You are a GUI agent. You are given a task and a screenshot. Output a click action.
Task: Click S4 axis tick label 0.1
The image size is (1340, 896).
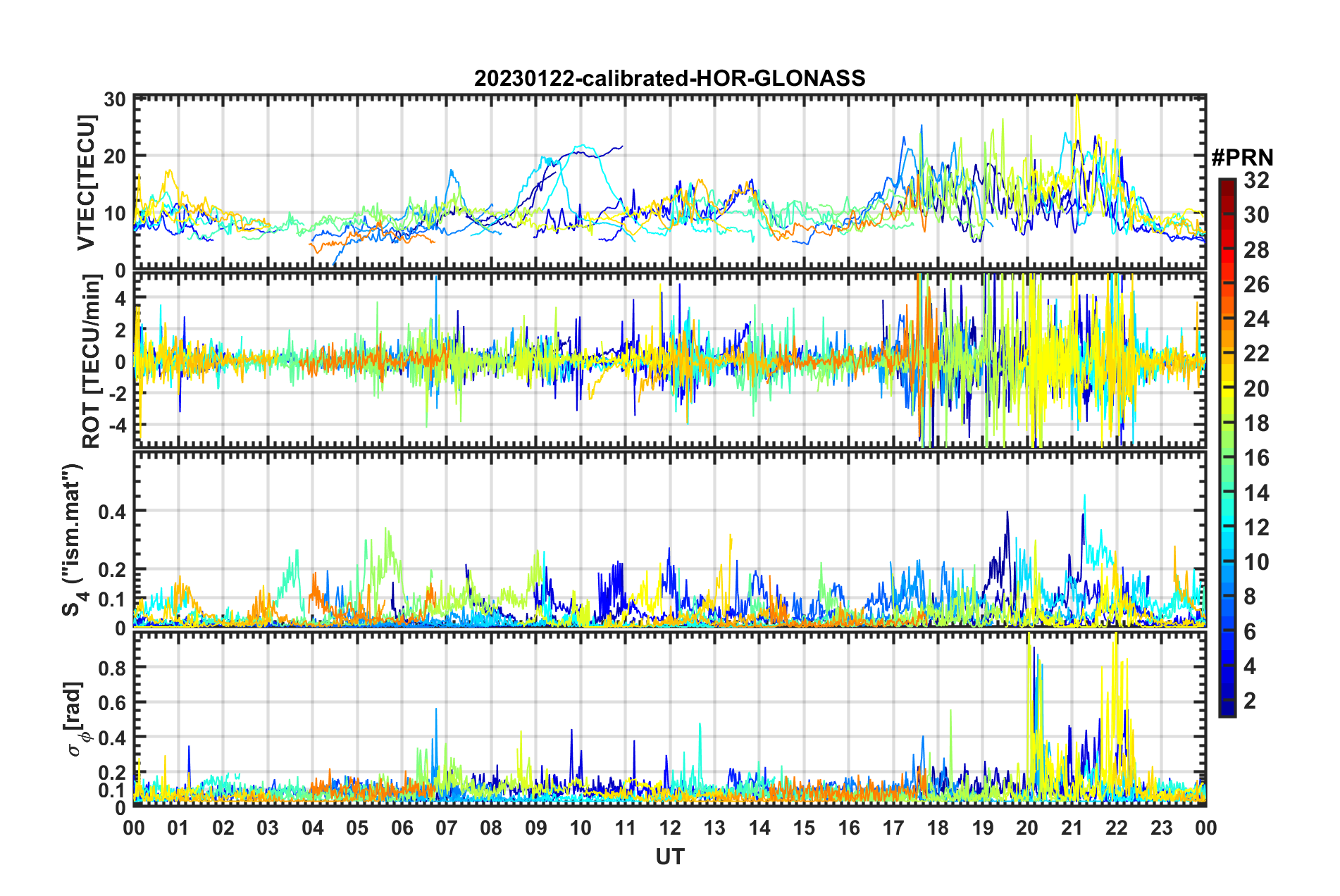[113, 599]
